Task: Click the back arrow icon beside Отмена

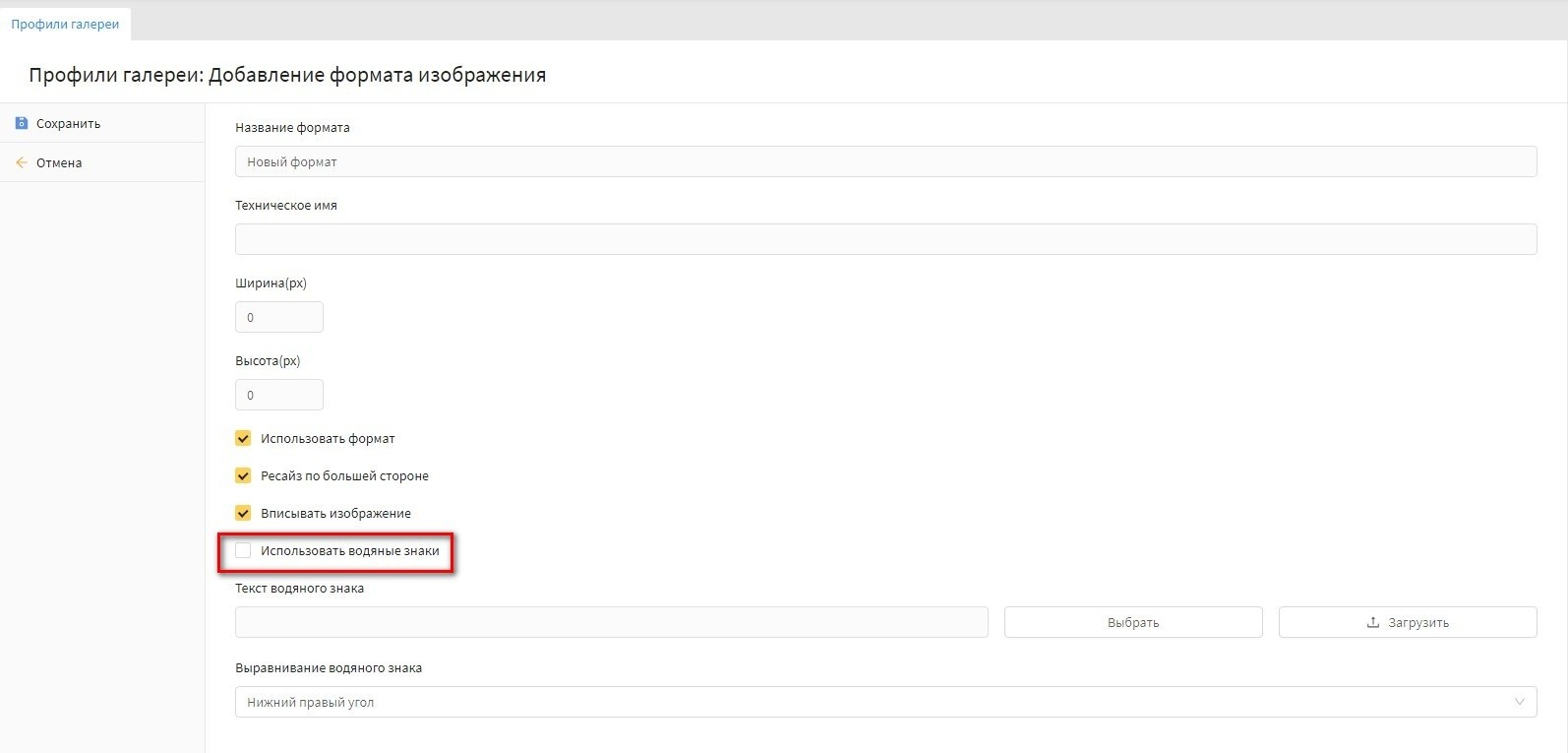Action: (22, 162)
